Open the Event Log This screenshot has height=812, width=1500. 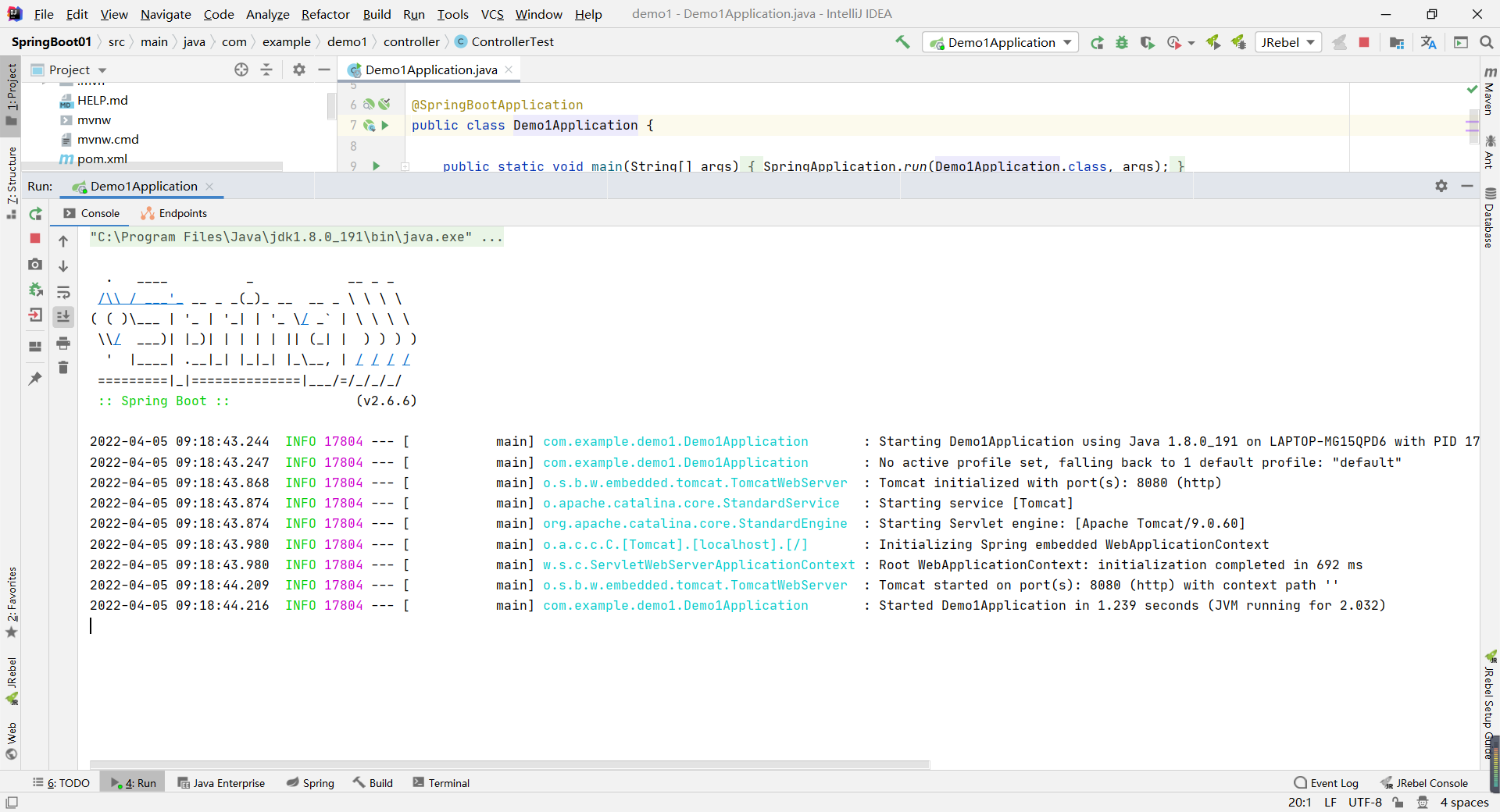[1327, 782]
